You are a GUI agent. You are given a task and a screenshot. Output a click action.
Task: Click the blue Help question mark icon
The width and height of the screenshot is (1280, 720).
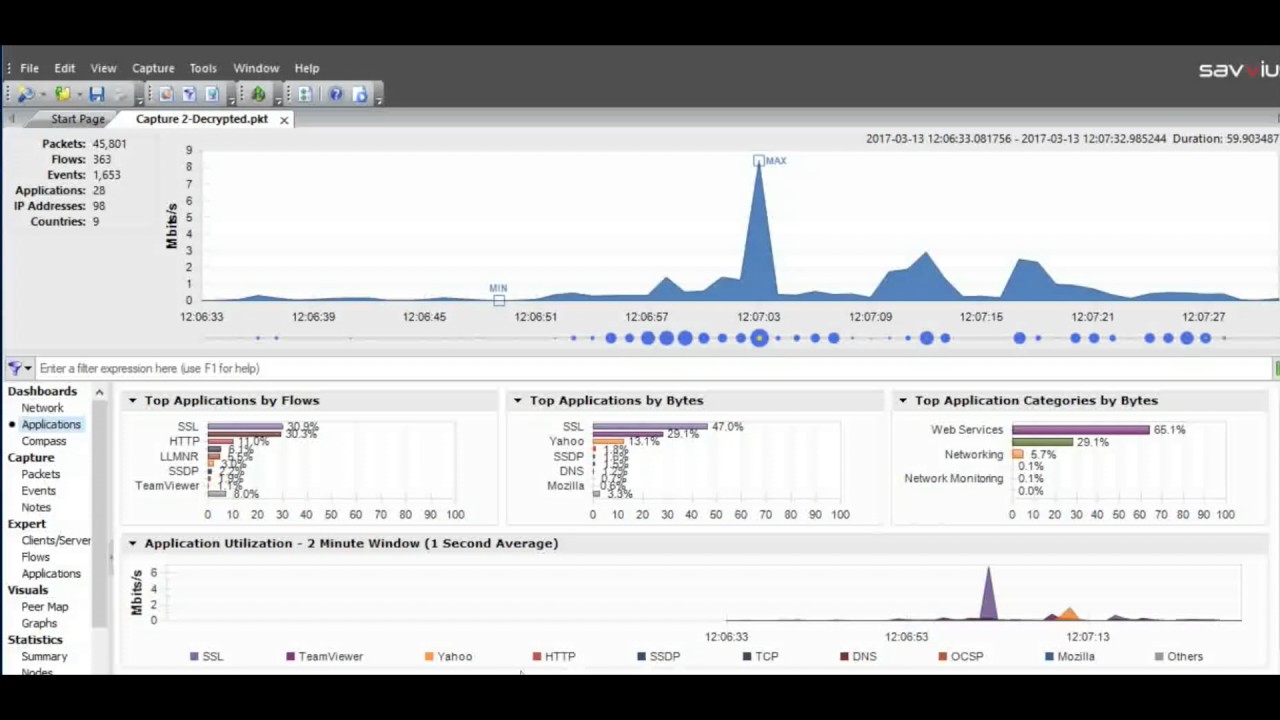tap(336, 94)
